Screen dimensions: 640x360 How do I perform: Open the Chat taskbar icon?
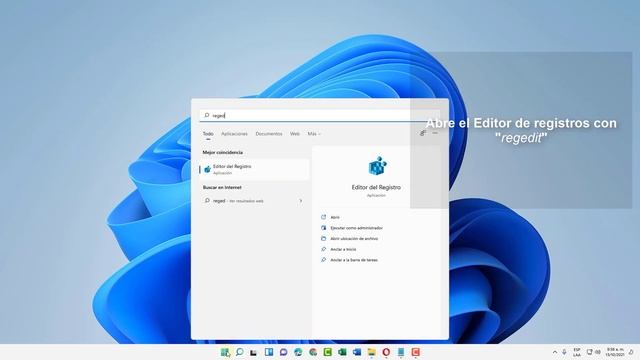click(284, 352)
